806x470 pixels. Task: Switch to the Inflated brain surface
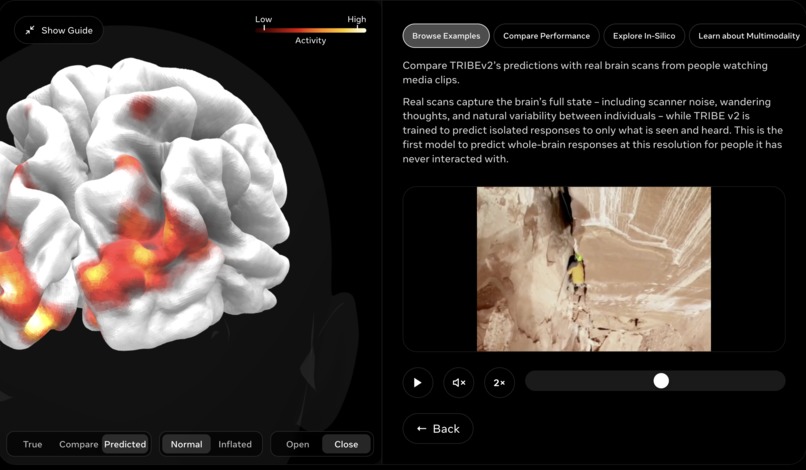[x=235, y=444]
